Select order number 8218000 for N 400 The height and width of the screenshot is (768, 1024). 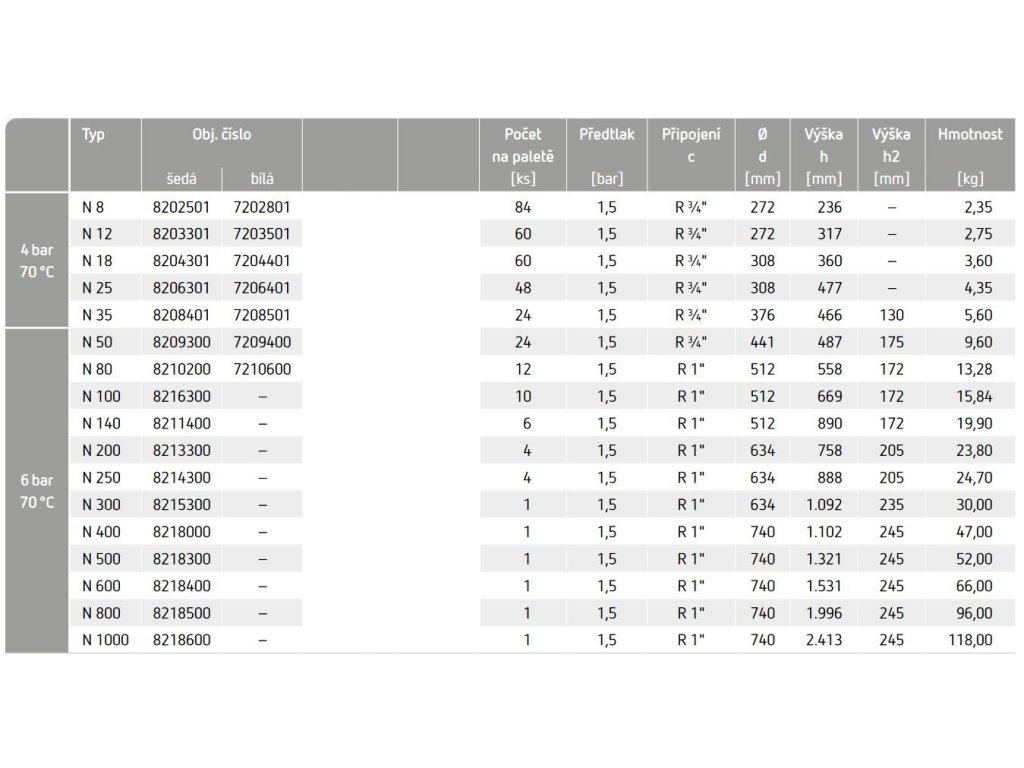(182, 532)
